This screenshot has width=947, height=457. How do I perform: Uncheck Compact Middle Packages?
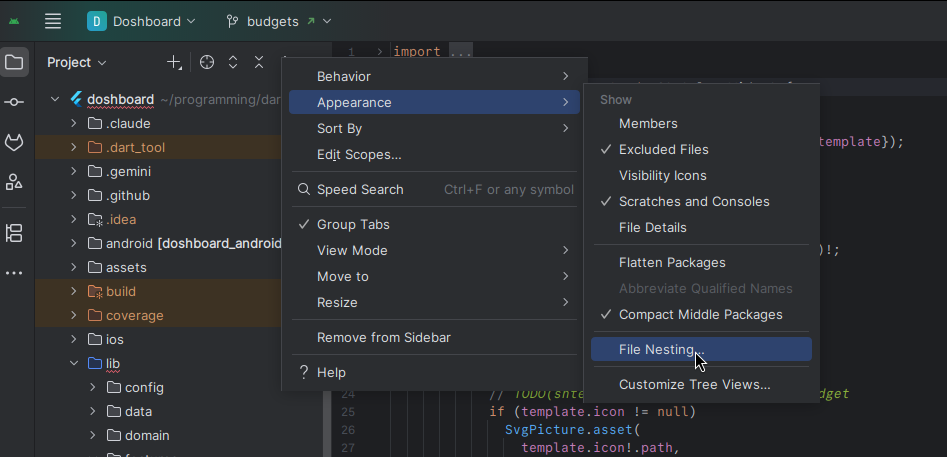tap(700, 314)
